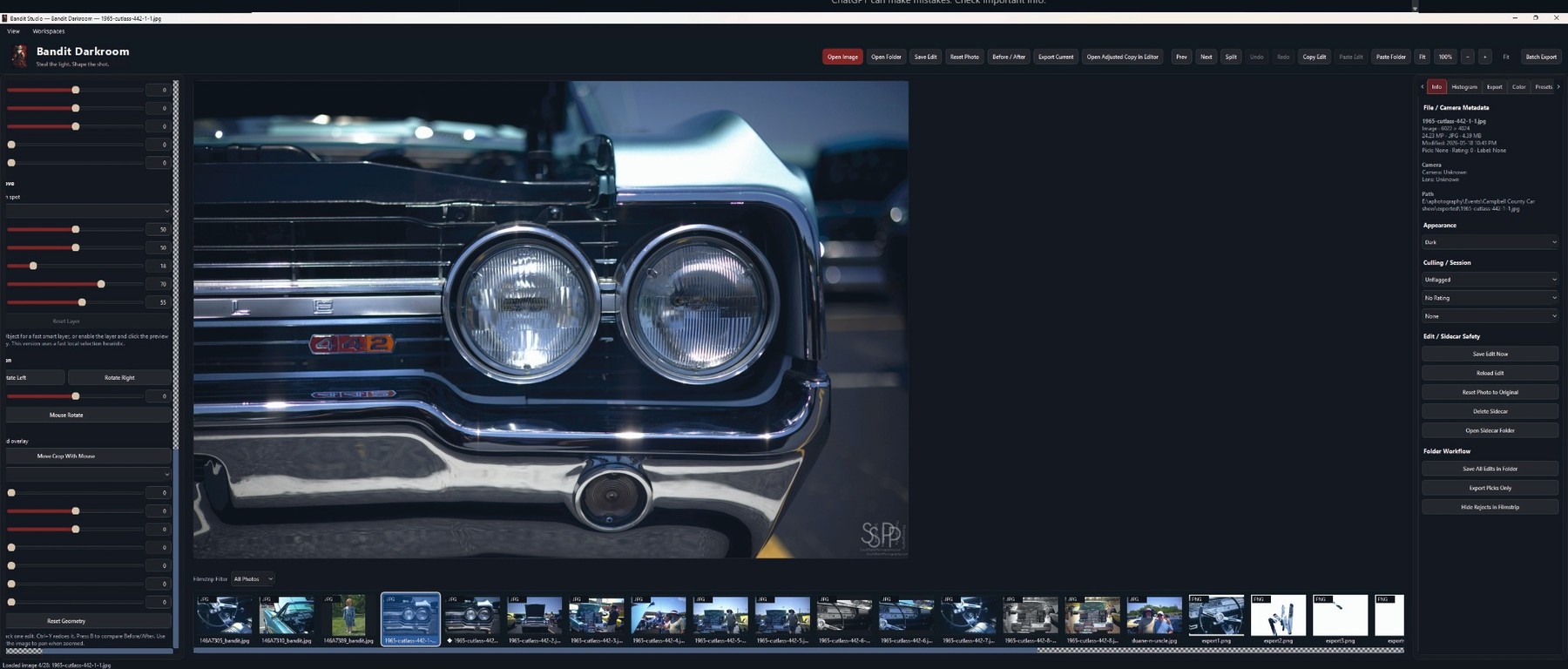Click the Bandit Darkroom logo icon

(19, 57)
